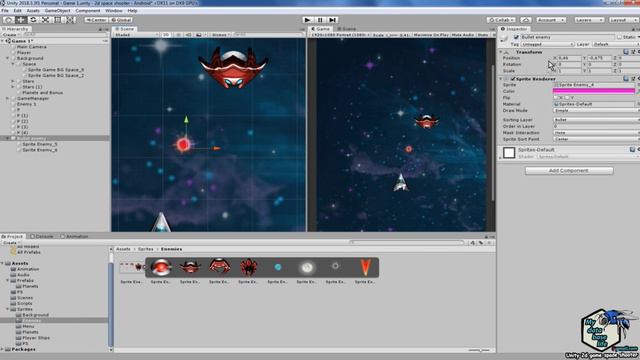Viewport: 640px width, 360px height.
Task: Collapse the Assets folder tree
Action: (x=2, y=264)
